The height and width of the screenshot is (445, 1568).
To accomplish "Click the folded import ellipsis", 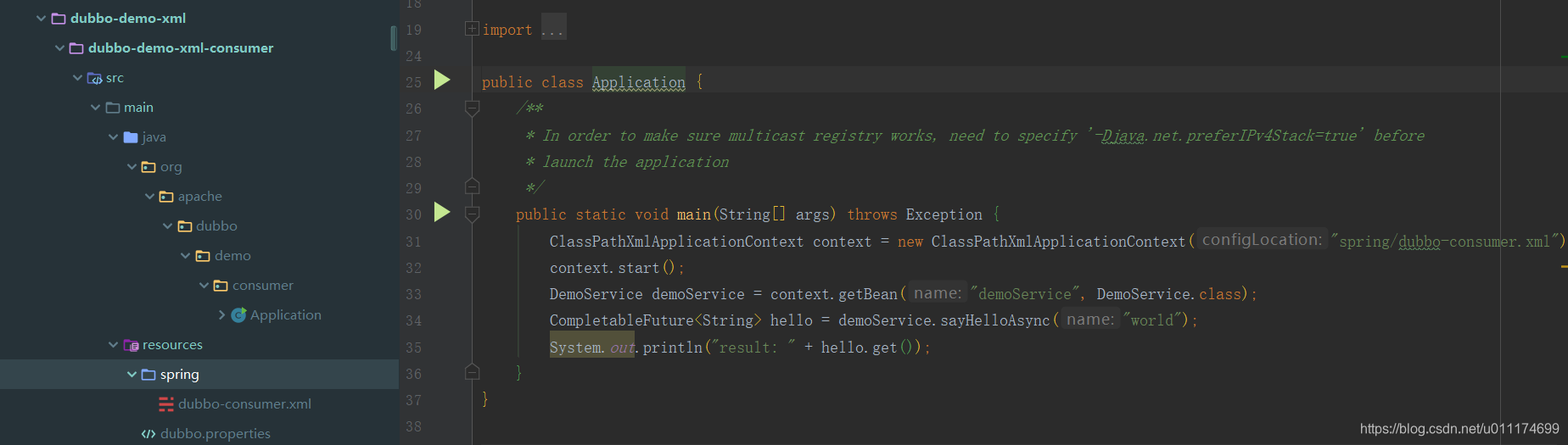I will point(553,29).
